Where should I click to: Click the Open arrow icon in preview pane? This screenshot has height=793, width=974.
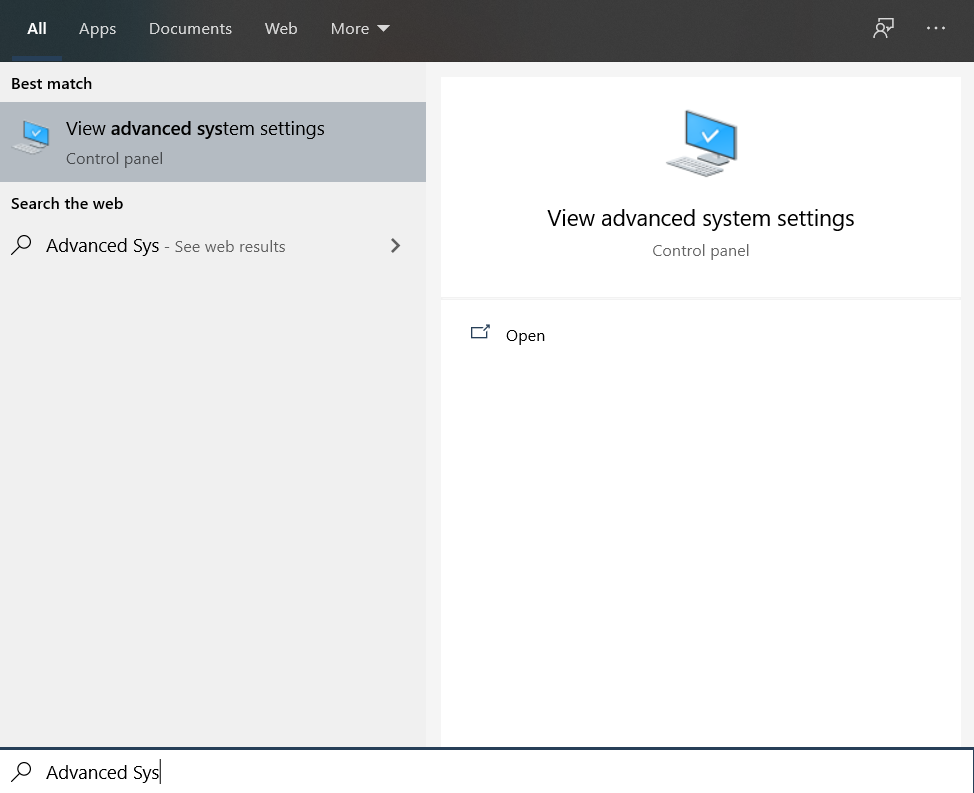click(x=481, y=333)
